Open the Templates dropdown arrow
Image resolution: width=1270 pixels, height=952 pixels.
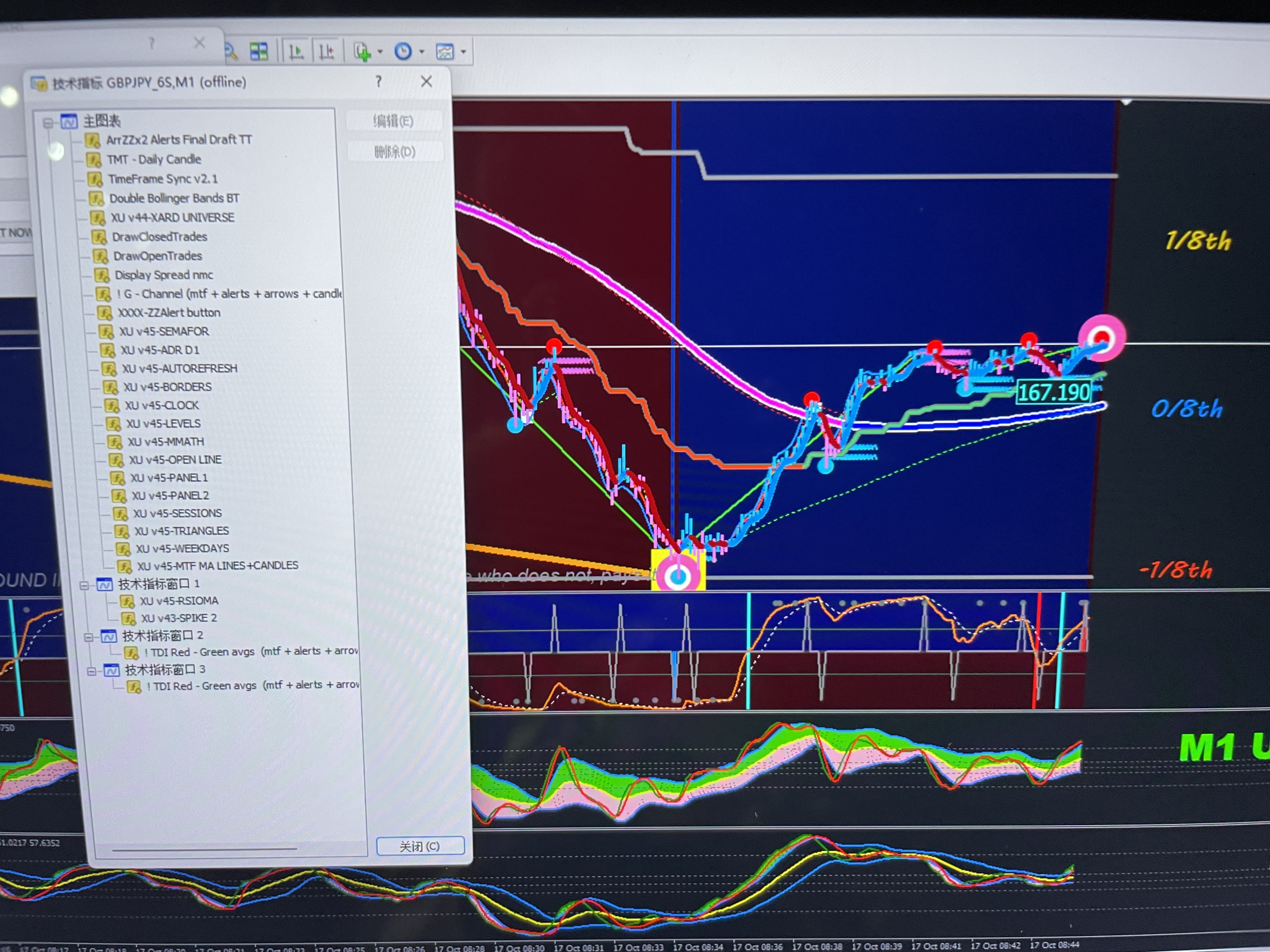[463, 52]
